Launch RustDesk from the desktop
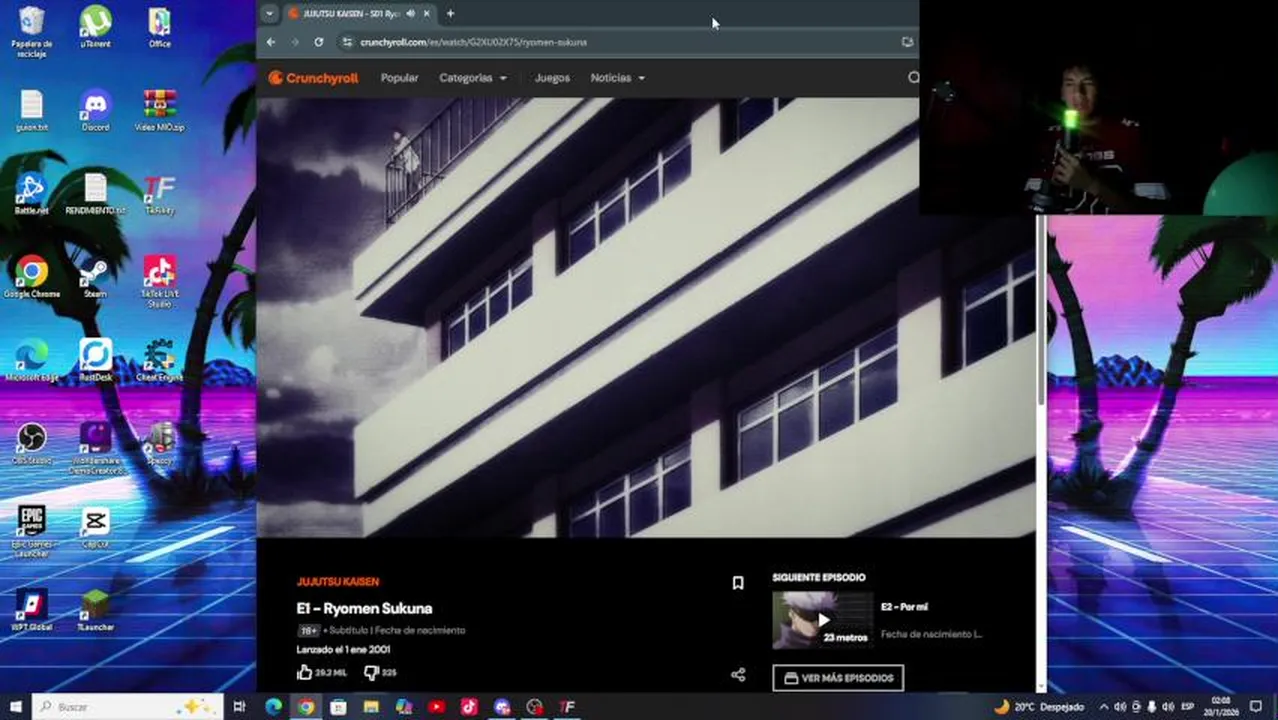This screenshot has width=1278, height=720. [96, 360]
